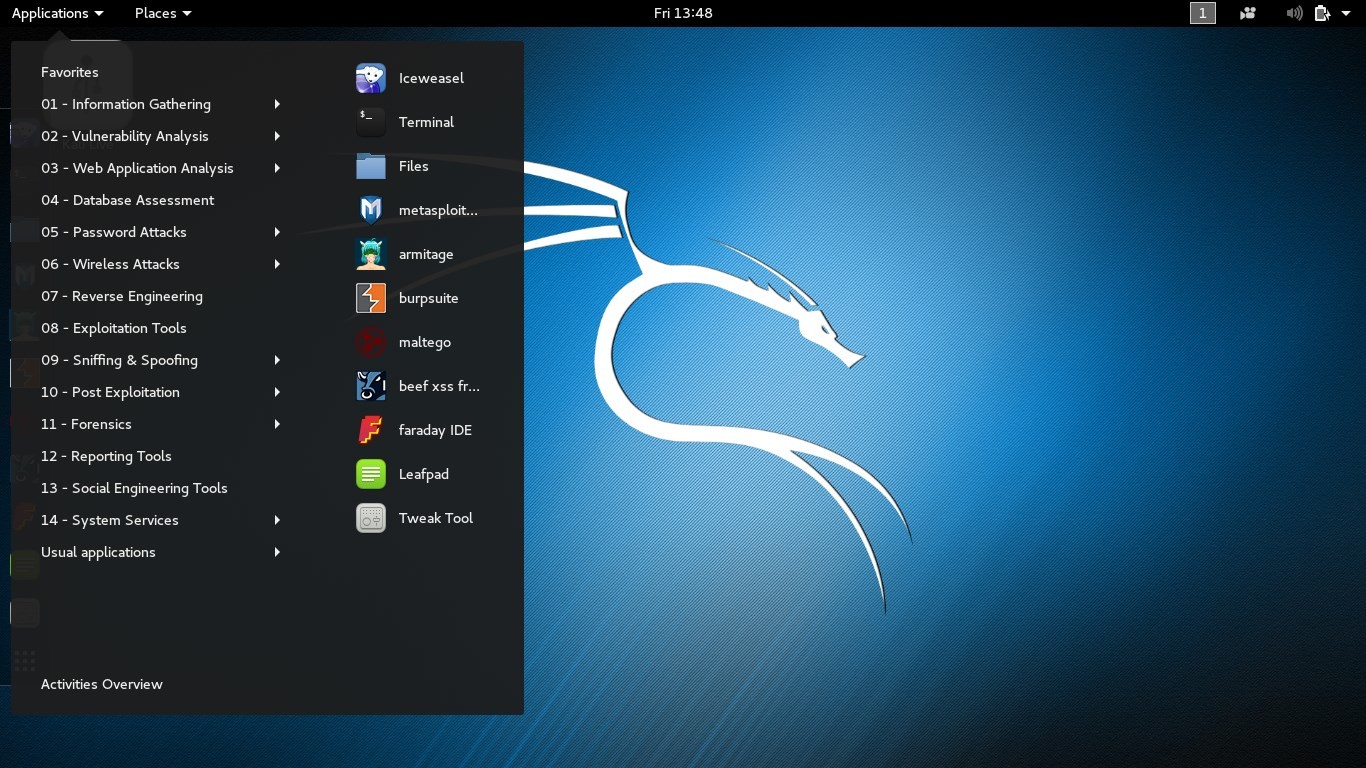
Task: Open the volume control in system tray
Action: (1294, 13)
